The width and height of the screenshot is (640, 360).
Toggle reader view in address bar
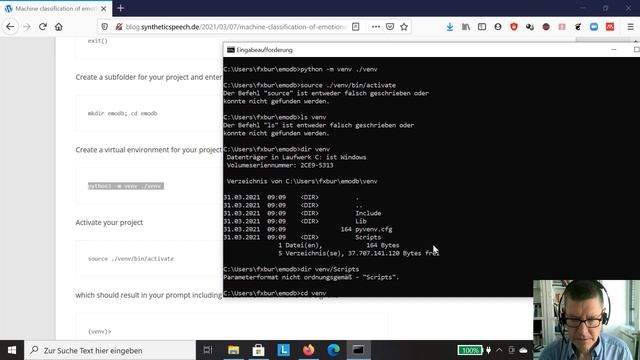(356, 27)
